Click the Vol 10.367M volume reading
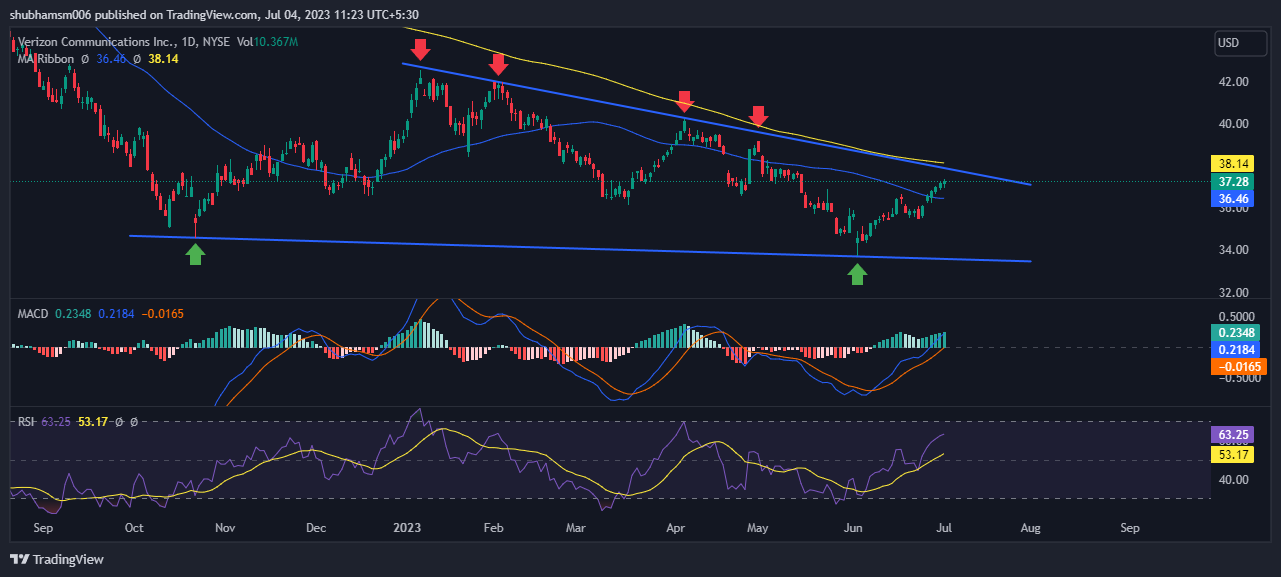This screenshot has height=577, width=1281. [x=268, y=42]
